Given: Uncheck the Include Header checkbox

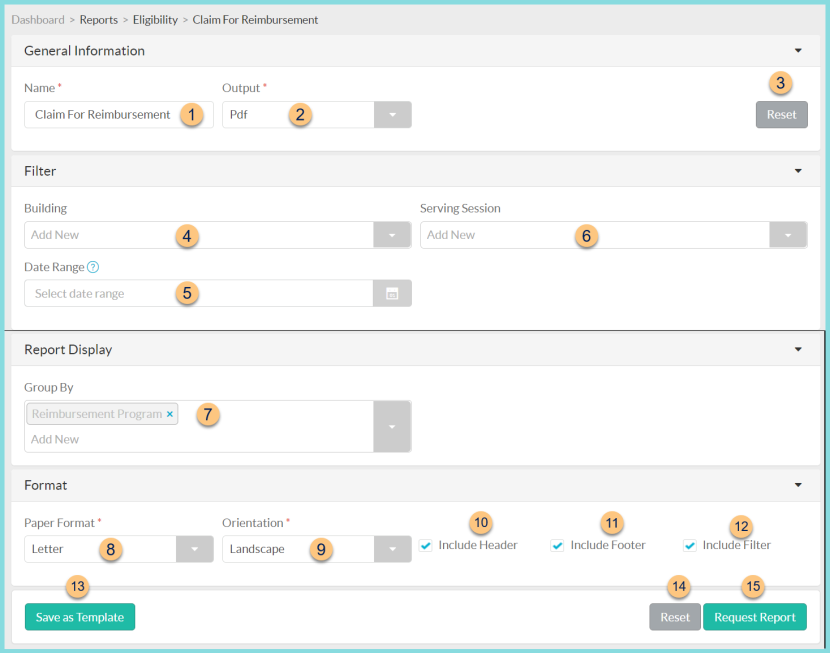Looking at the screenshot, I should pyautogui.click(x=425, y=545).
